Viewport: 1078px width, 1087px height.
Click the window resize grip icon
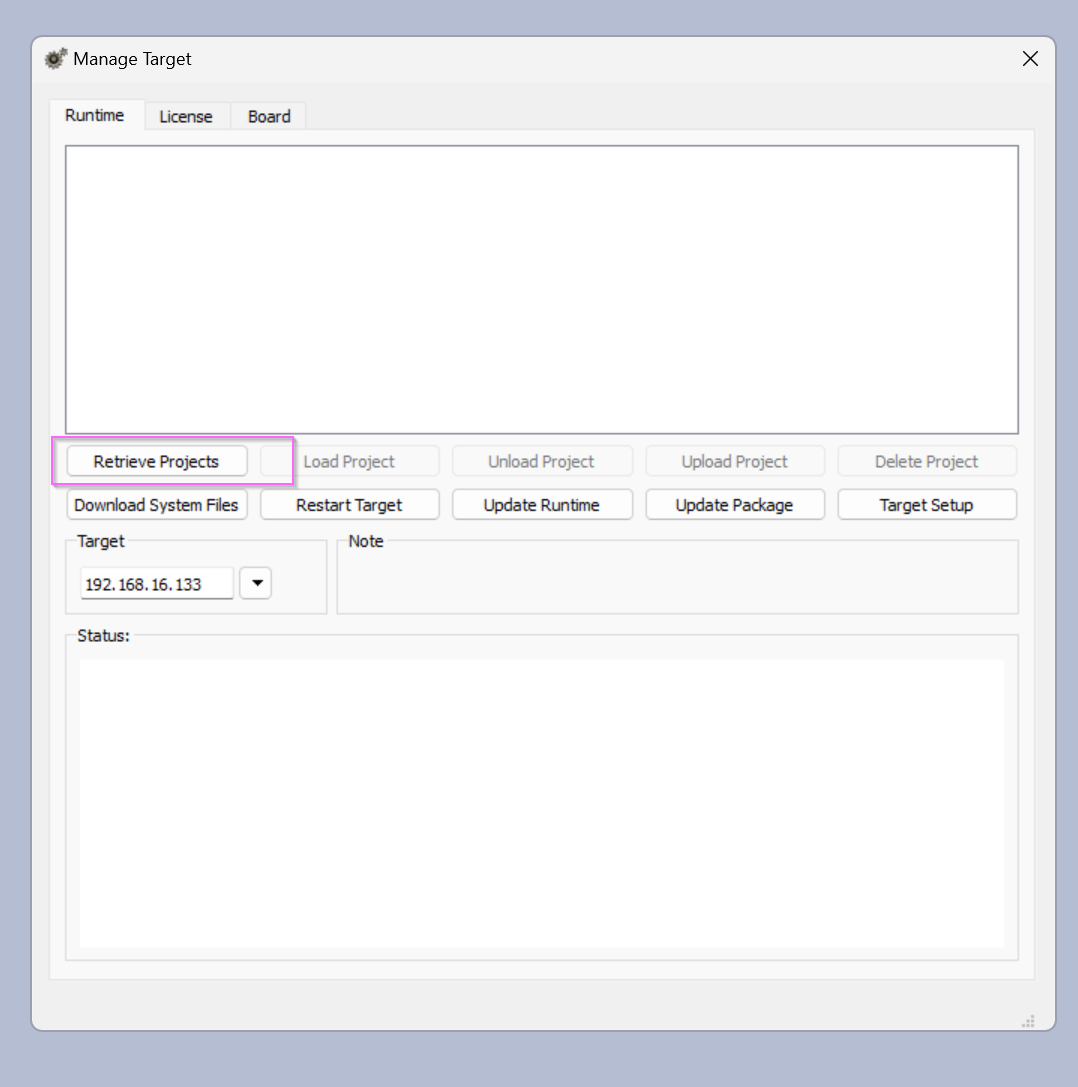click(x=1029, y=1021)
